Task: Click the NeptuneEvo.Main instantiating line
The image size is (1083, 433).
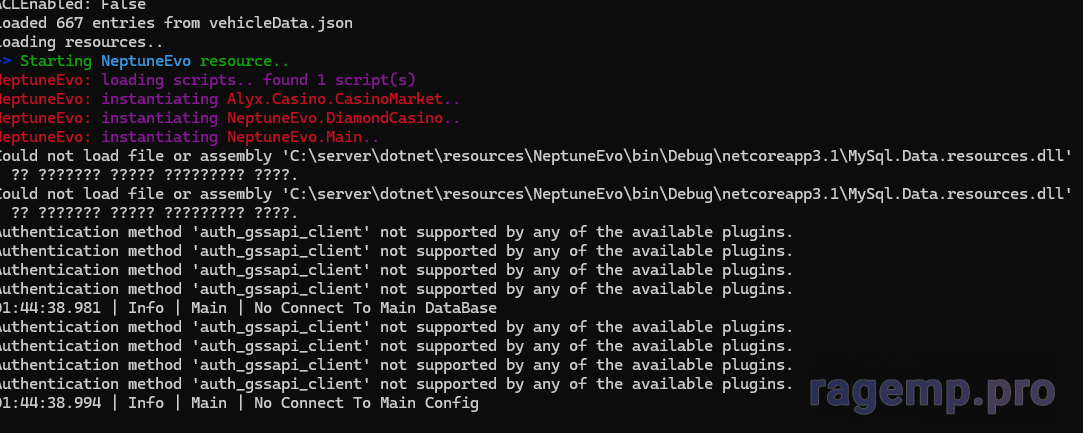Action: (x=189, y=137)
